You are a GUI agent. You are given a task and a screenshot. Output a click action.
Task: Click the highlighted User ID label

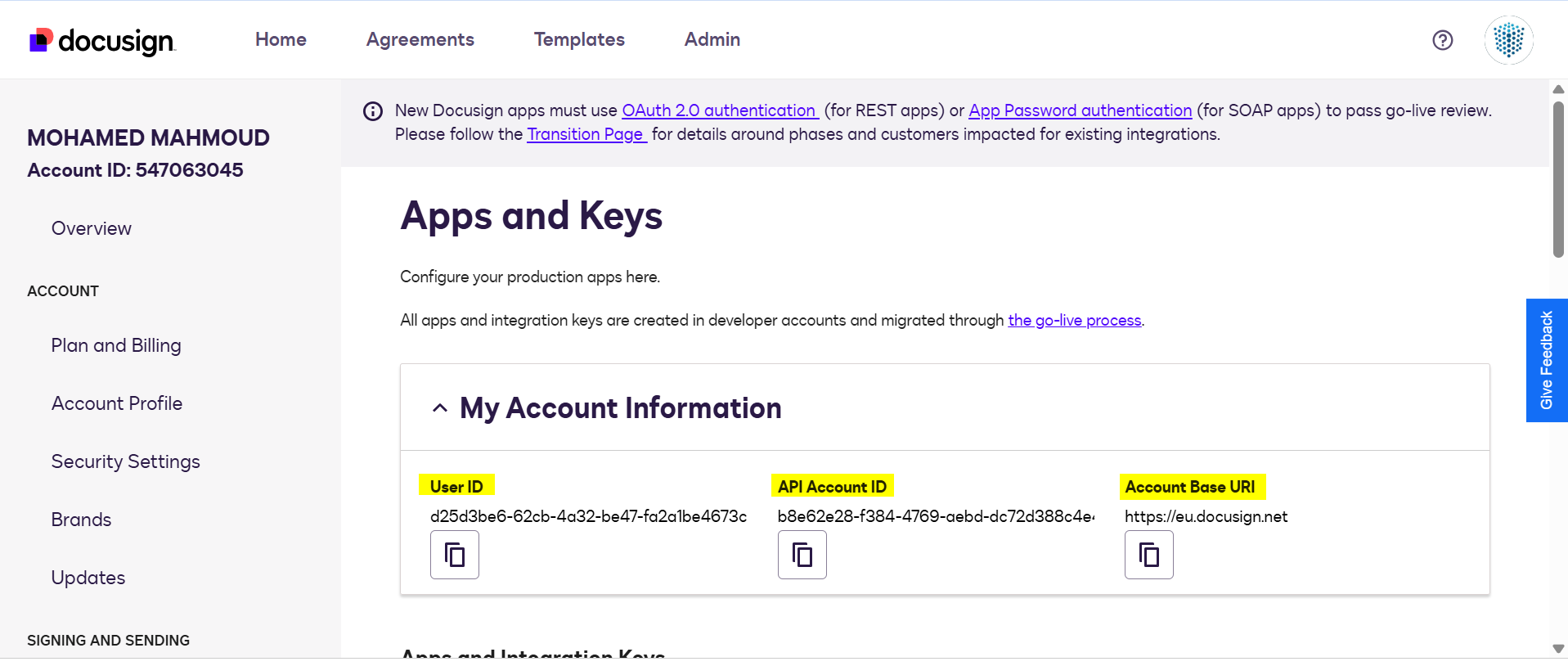click(456, 487)
